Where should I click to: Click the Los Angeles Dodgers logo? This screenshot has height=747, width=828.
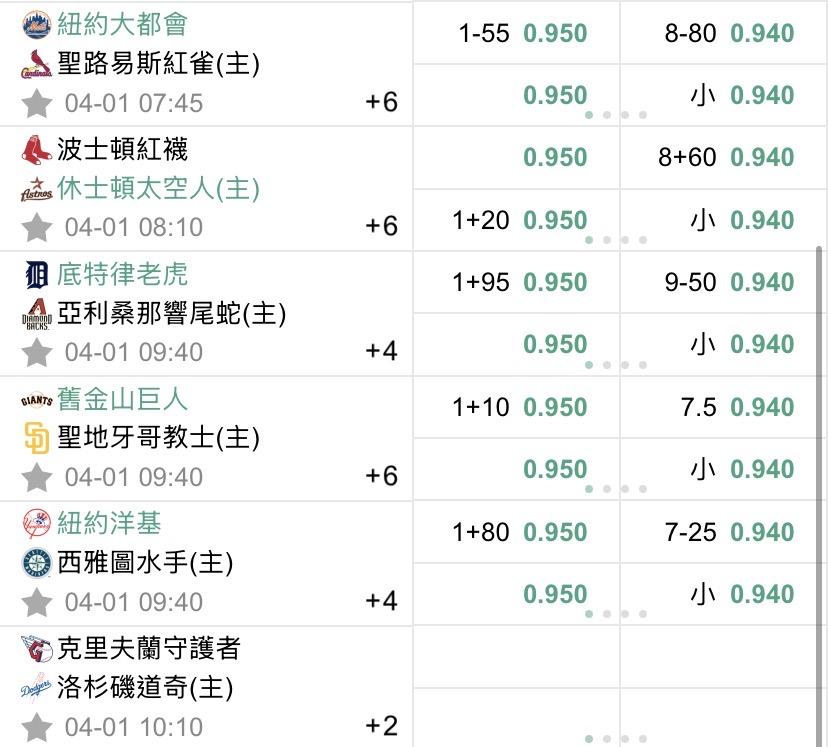pyautogui.click(x=36, y=688)
